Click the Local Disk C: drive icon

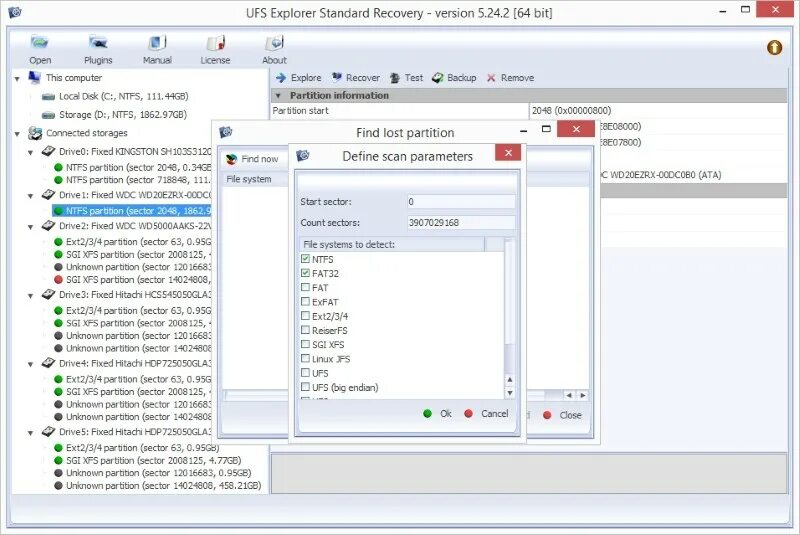click(x=48, y=96)
